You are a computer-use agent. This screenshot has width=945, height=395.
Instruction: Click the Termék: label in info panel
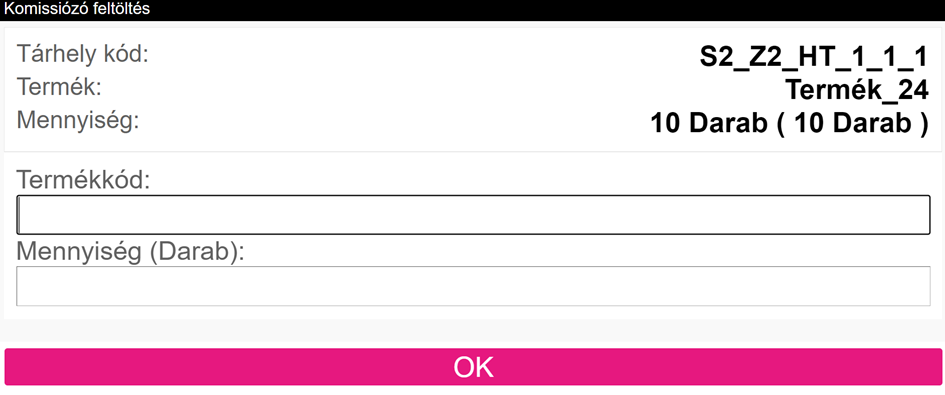tap(59, 87)
